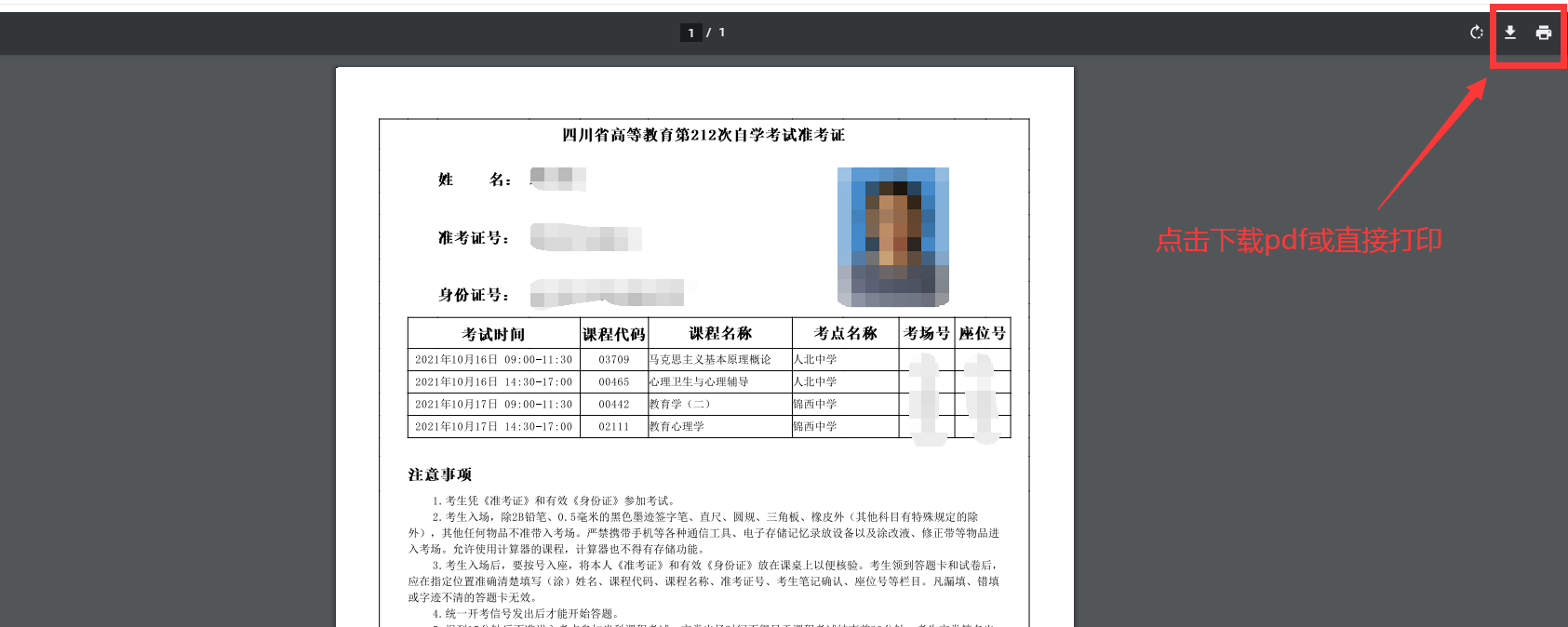The image size is (1568, 627).
Task: Click course name 马克思主义基本原理概论
Action: 710,359
